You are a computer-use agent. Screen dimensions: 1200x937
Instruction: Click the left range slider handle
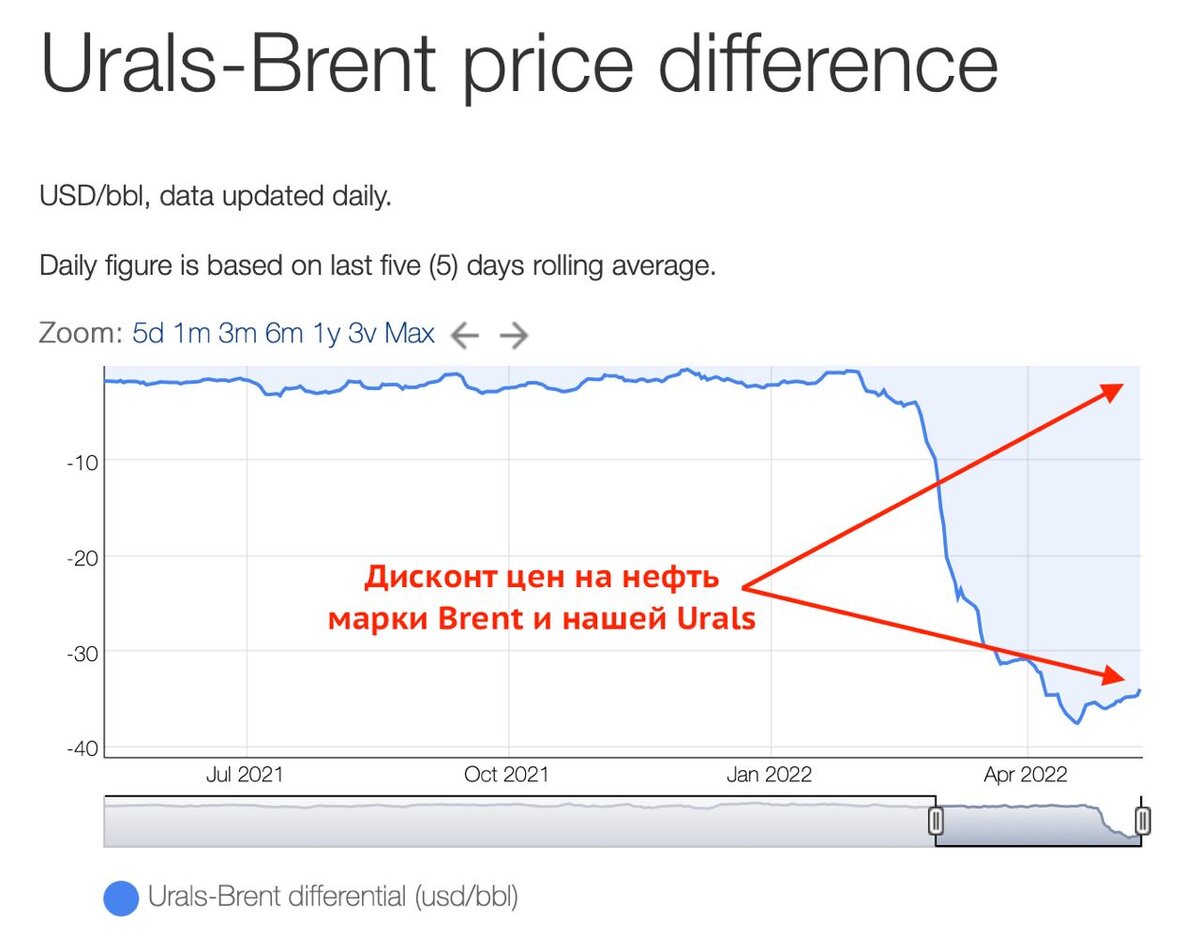pos(936,822)
